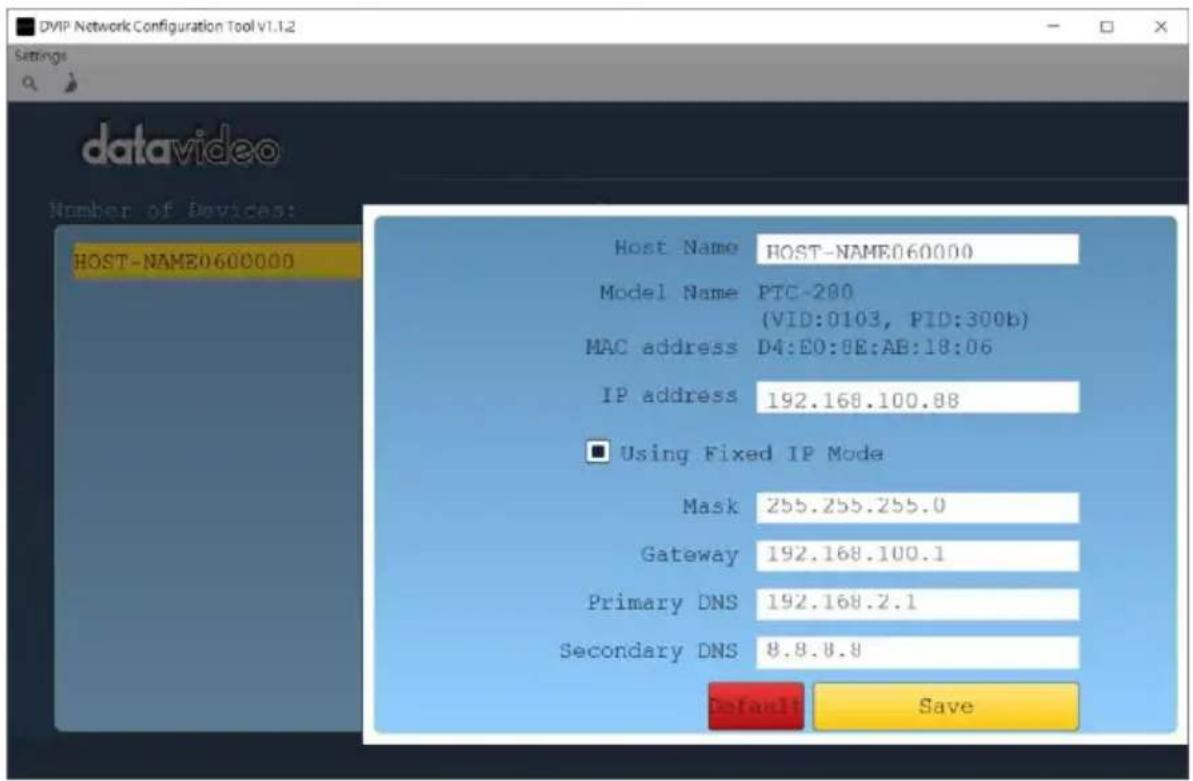Edit the Mask field
The height and width of the screenshot is (781, 1193).
click(917, 507)
